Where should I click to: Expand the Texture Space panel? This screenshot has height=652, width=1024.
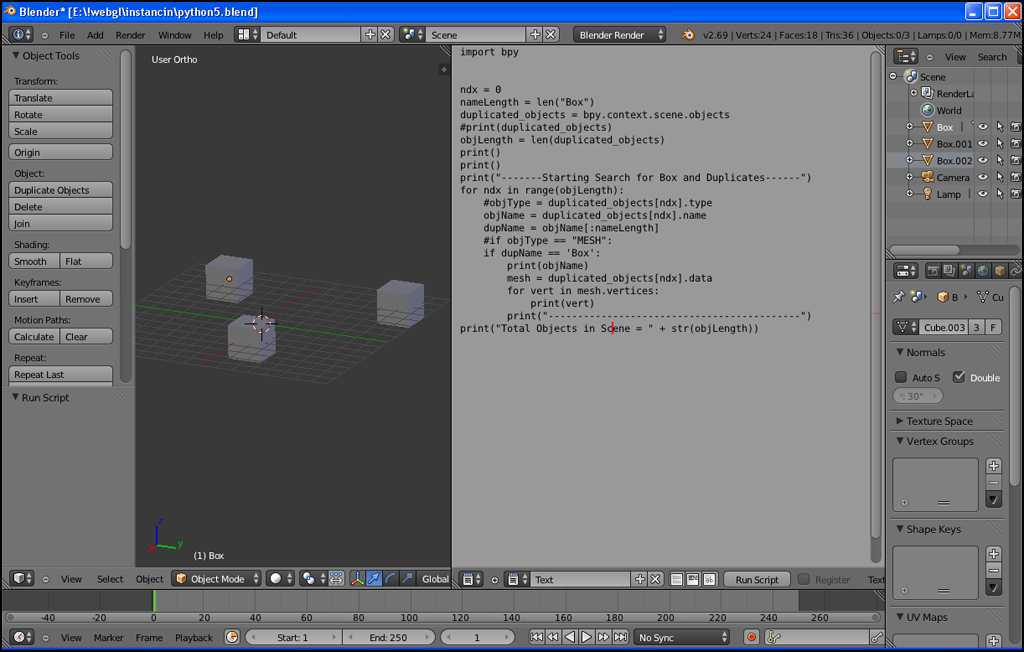[x=900, y=421]
